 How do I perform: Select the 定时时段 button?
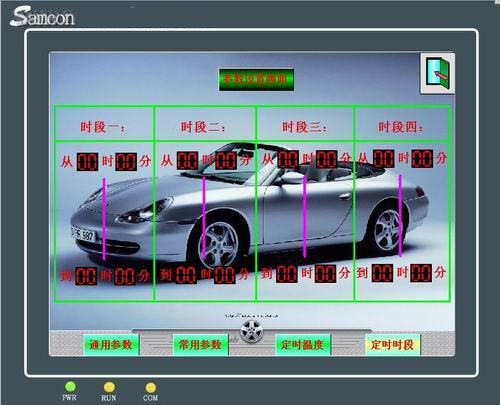[x=392, y=345]
